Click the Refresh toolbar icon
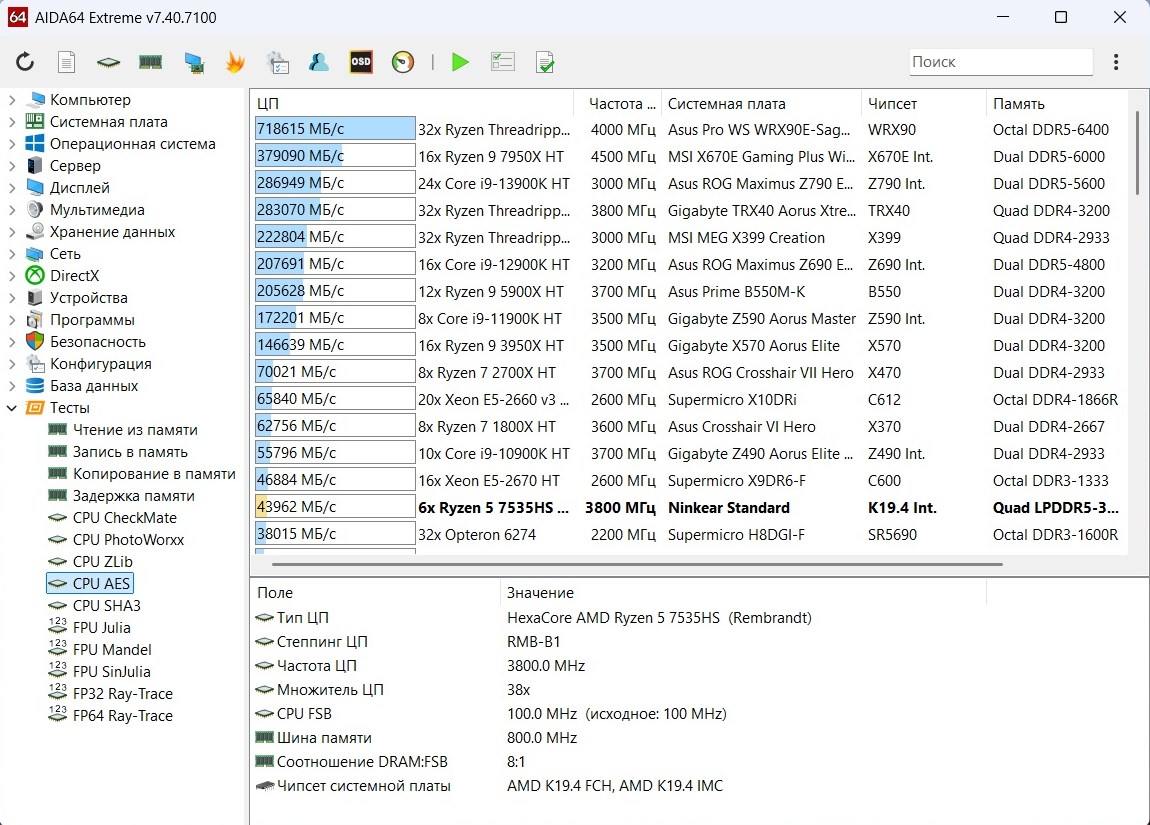This screenshot has width=1150, height=825. 25,62
